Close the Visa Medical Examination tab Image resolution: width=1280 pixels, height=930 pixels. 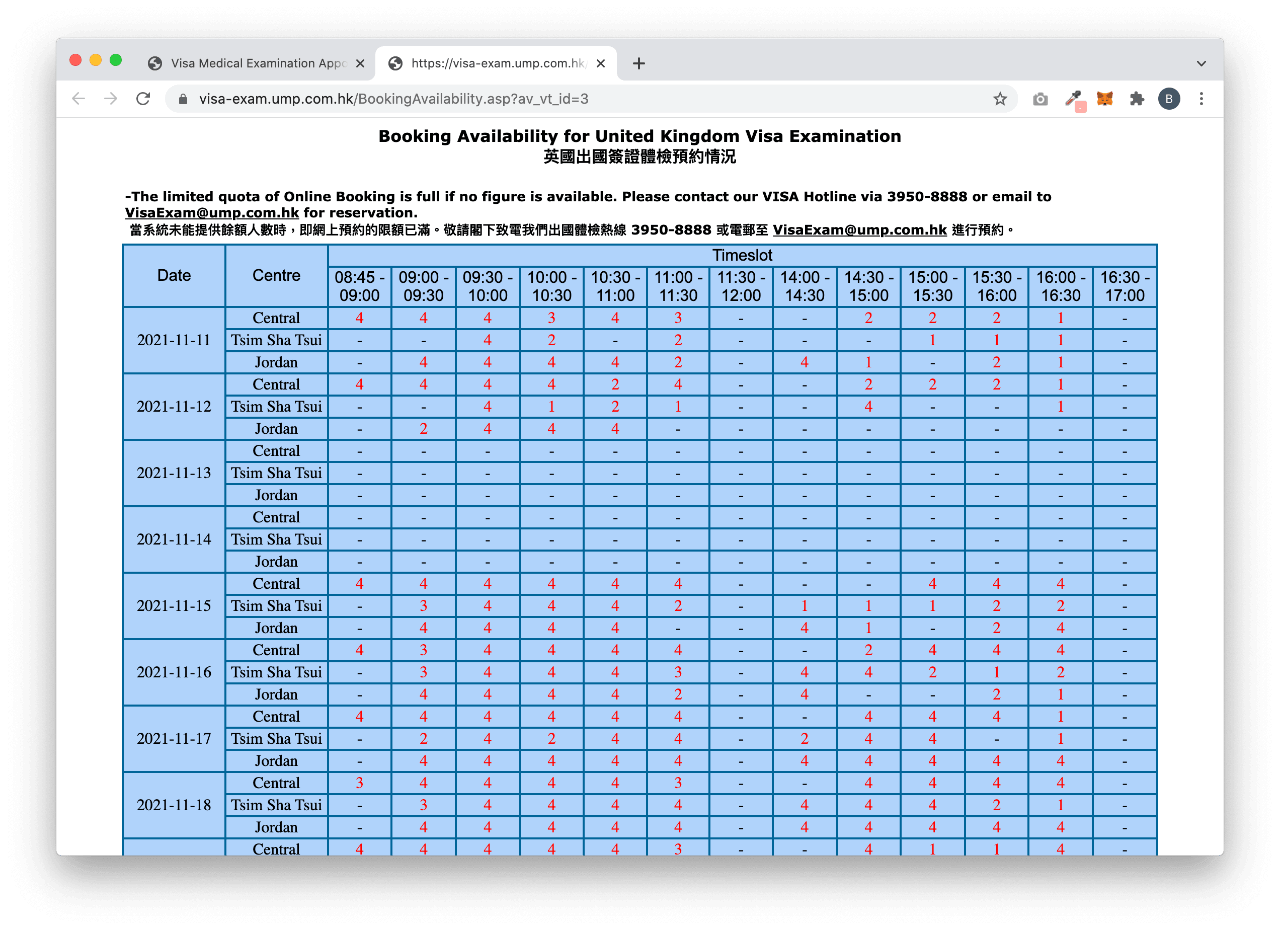360,63
